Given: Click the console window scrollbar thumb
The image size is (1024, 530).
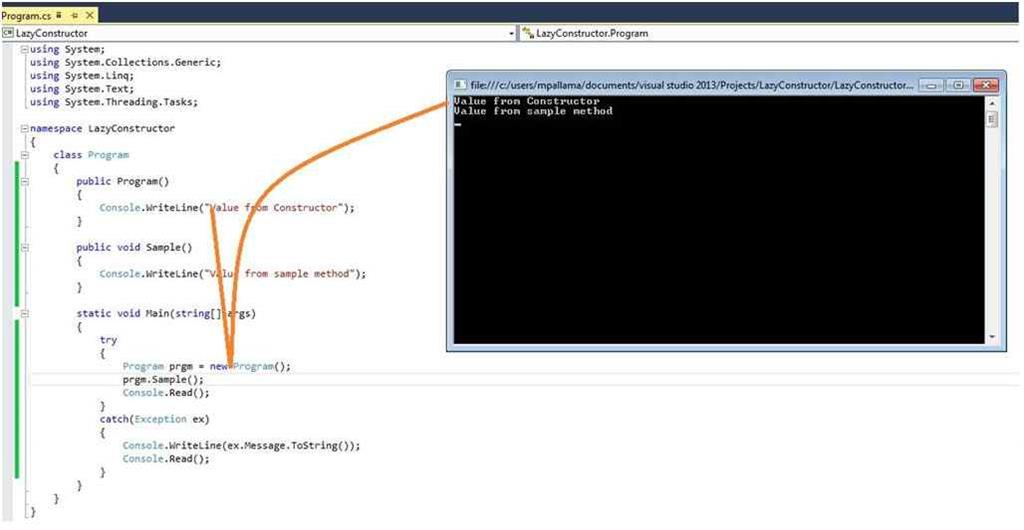Looking at the screenshot, I should click(x=992, y=119).
